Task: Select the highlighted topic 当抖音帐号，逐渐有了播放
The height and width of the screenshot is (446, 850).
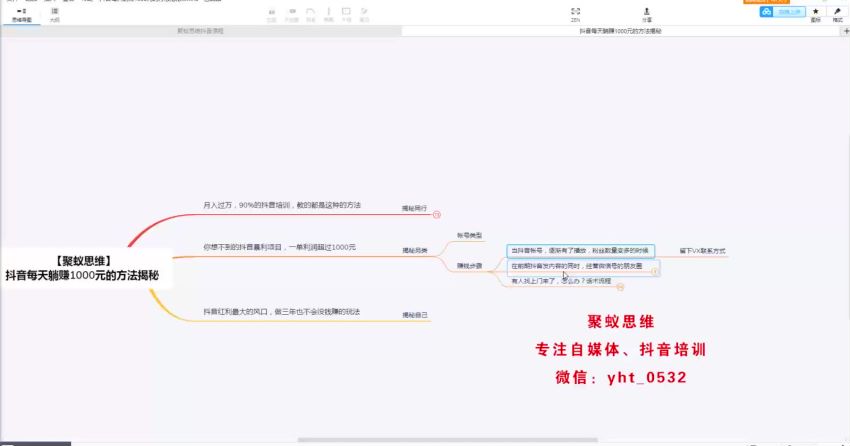Action: pos(581,251)
